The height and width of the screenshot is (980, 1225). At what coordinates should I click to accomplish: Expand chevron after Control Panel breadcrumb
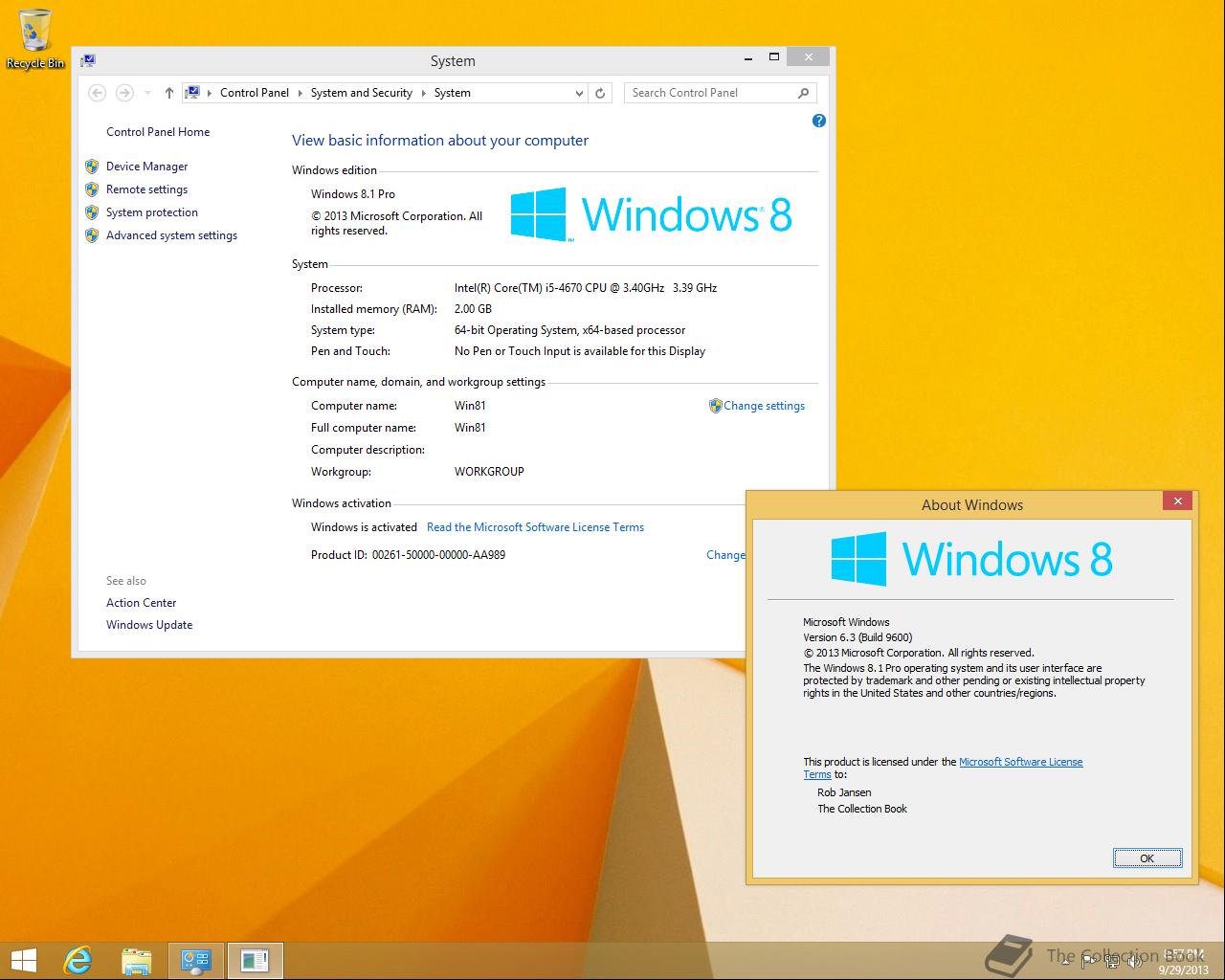(x=300, y=93)
